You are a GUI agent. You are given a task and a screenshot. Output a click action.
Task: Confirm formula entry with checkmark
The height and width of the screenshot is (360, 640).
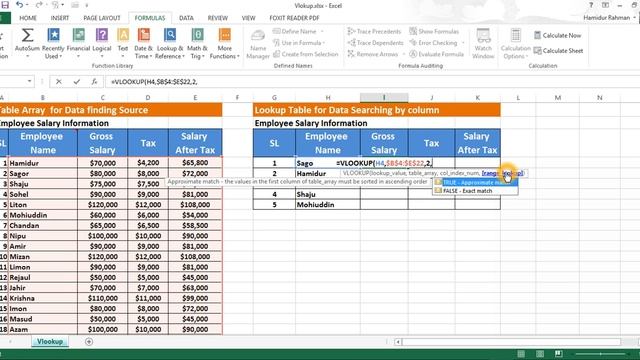coord(77,82)
